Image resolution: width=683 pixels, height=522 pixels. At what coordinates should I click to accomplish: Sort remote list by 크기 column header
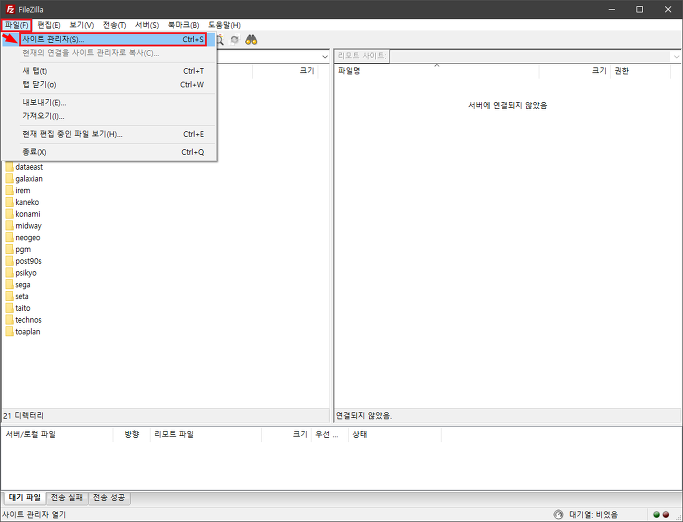coord(575,71)
